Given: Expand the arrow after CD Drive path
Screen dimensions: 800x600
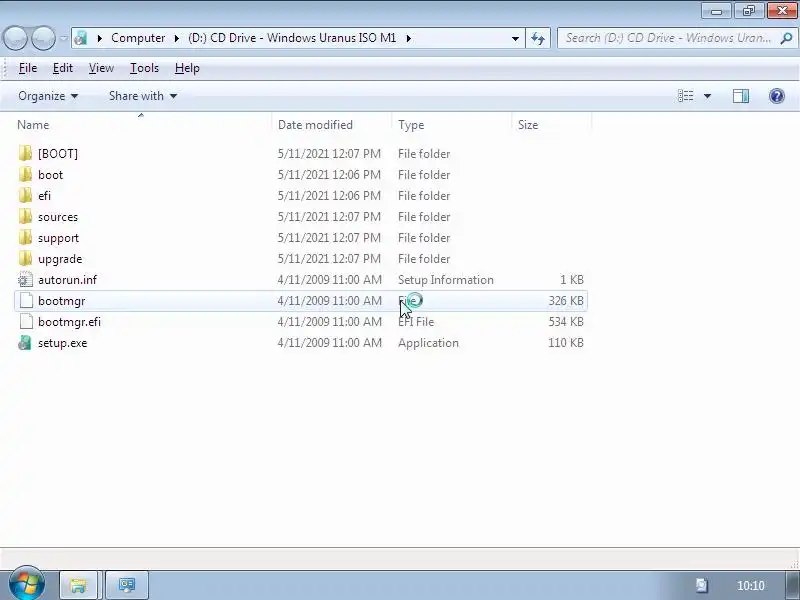Looking at the screenshot, I should click(409, 38).
